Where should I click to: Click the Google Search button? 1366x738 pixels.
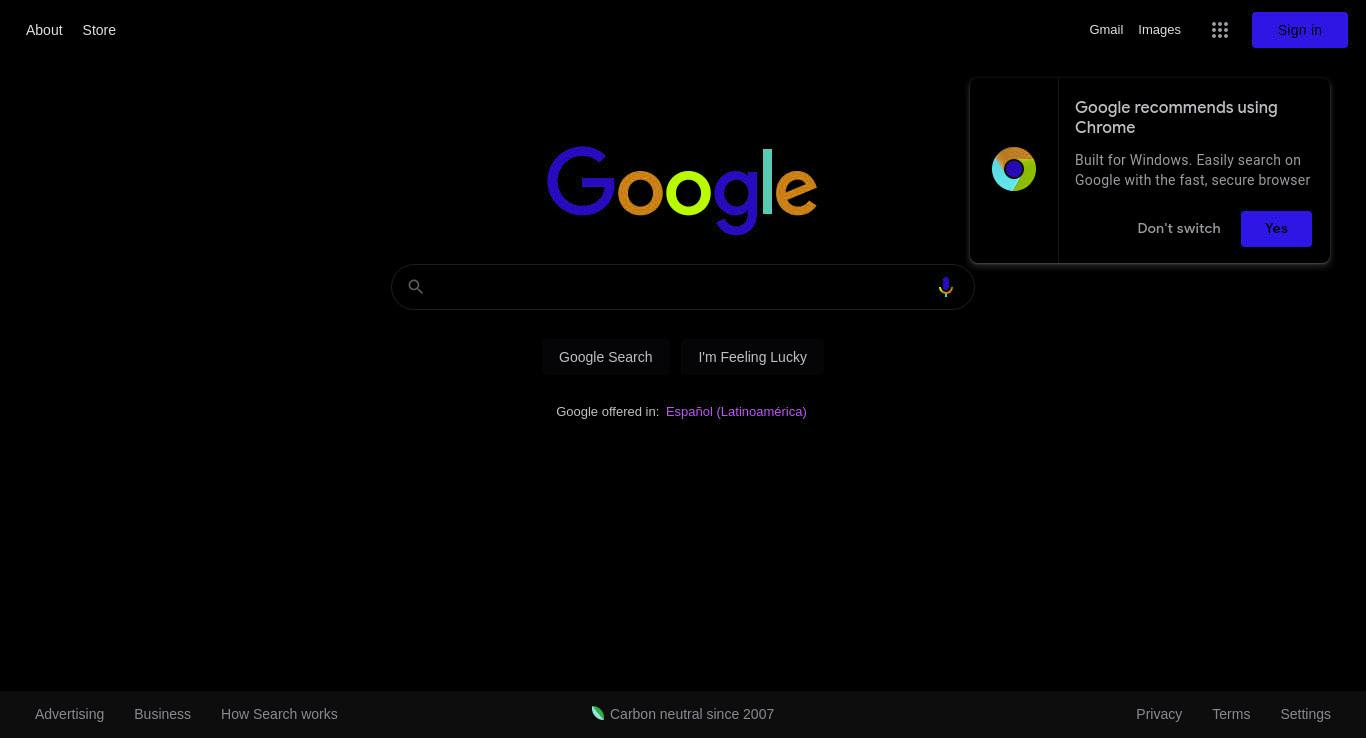605,357
